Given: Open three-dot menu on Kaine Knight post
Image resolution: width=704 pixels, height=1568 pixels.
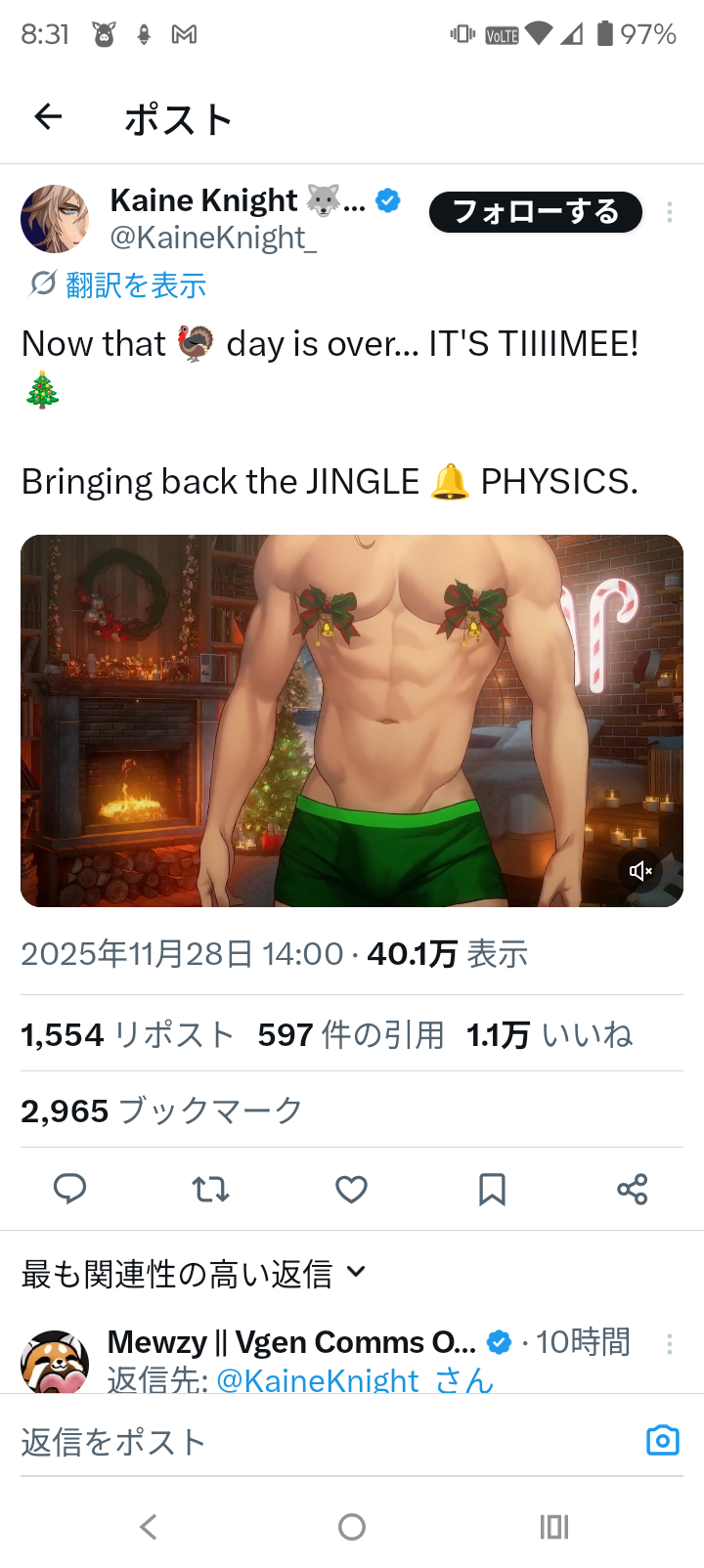Looking at the screenshot, I should [670, 212].
